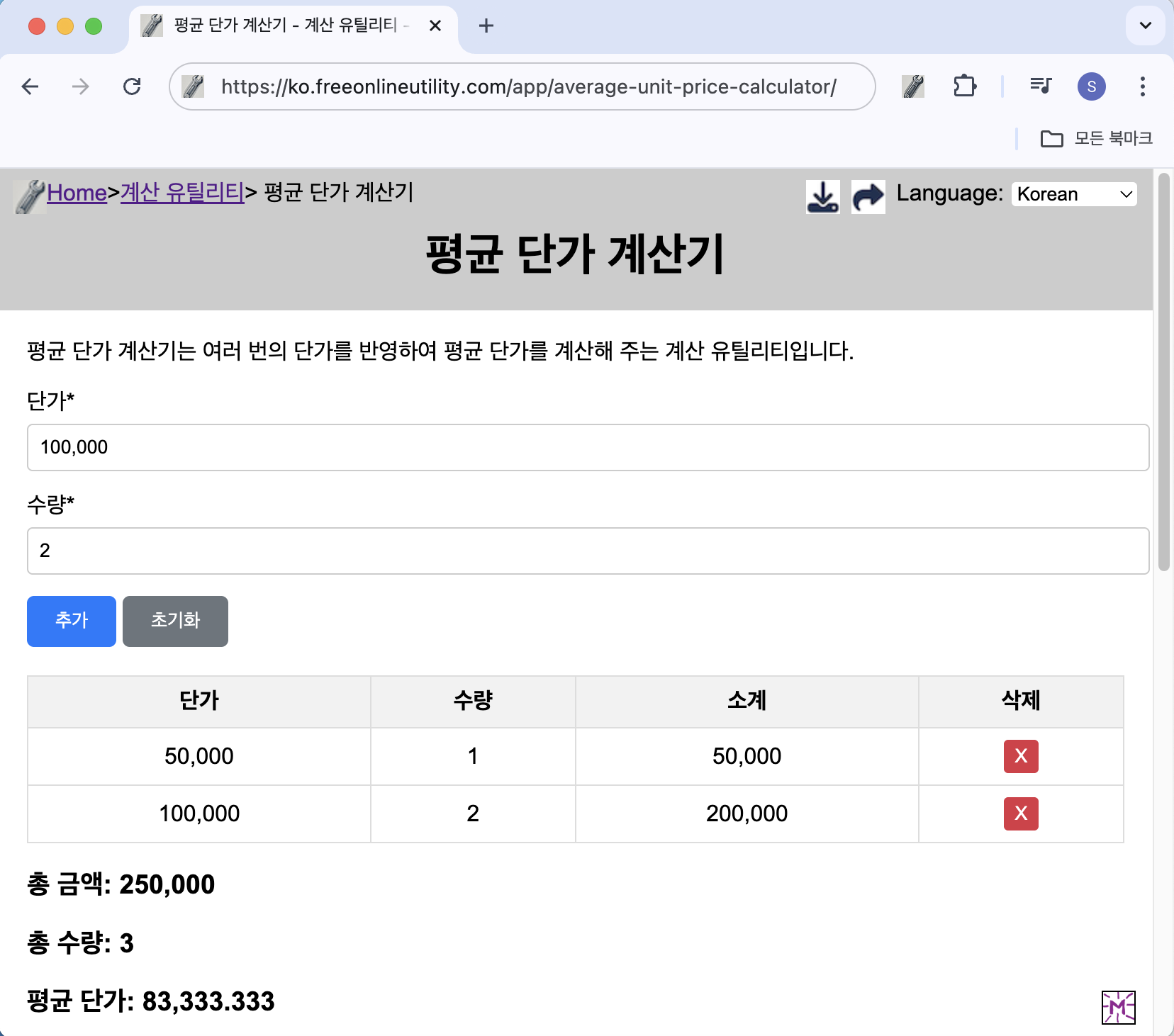Screen dimensions: 1174x1036
Task: Click the blue 추가 button
Action: pos(72,621)
